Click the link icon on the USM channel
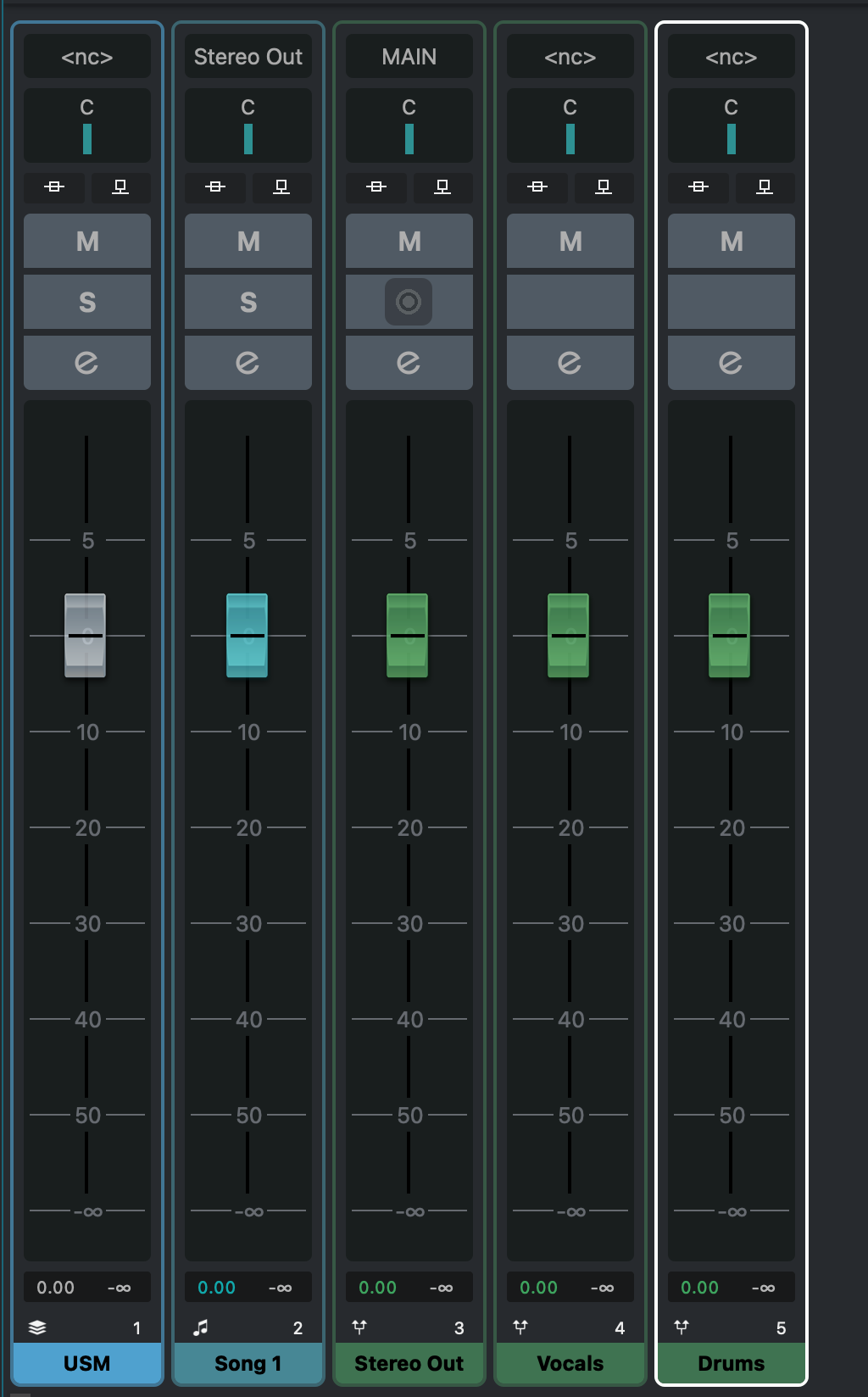Screen dimensions: 868x1397 click(x=54, y=186)
